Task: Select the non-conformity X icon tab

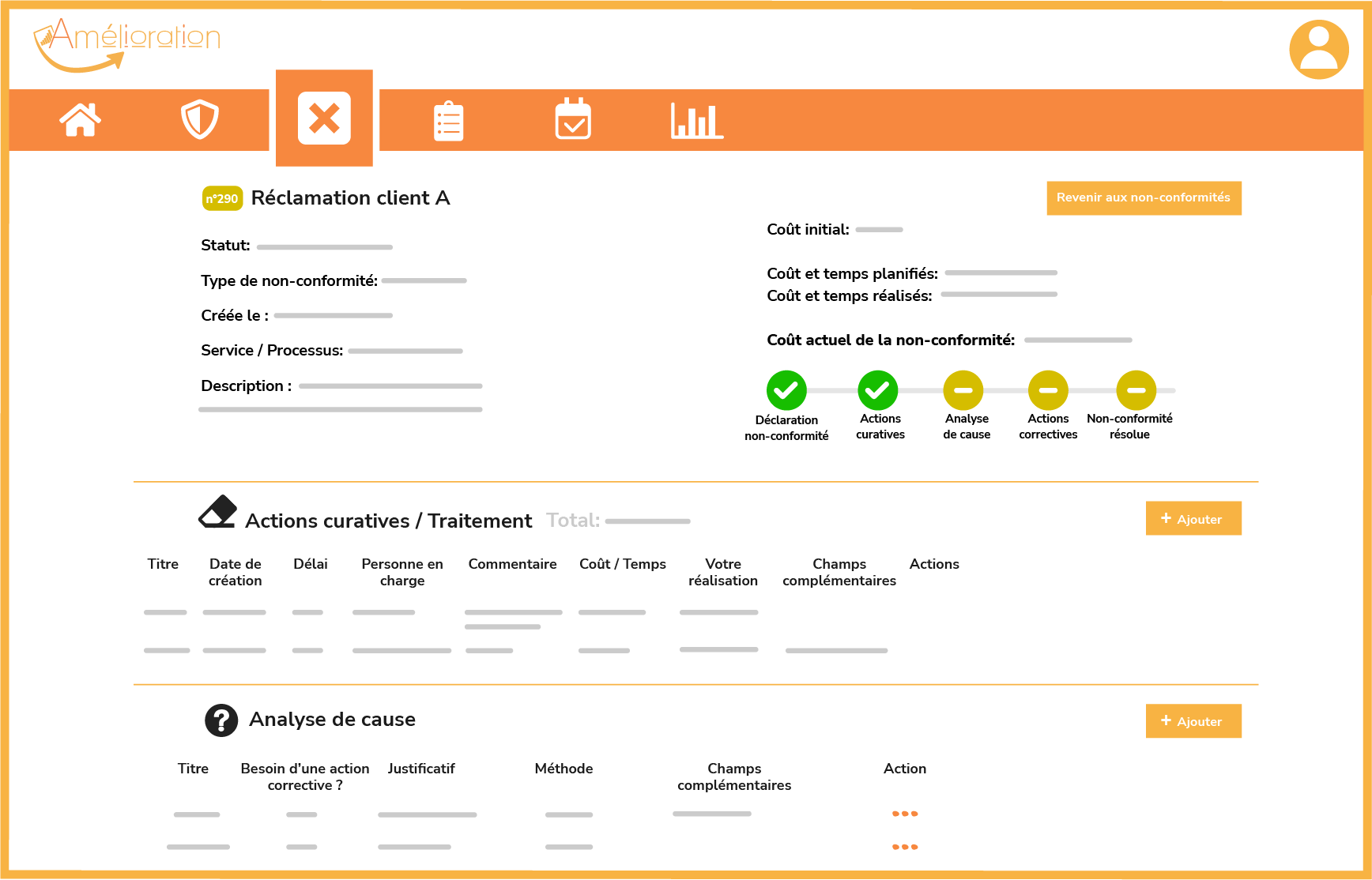Action: click(324, 119)
